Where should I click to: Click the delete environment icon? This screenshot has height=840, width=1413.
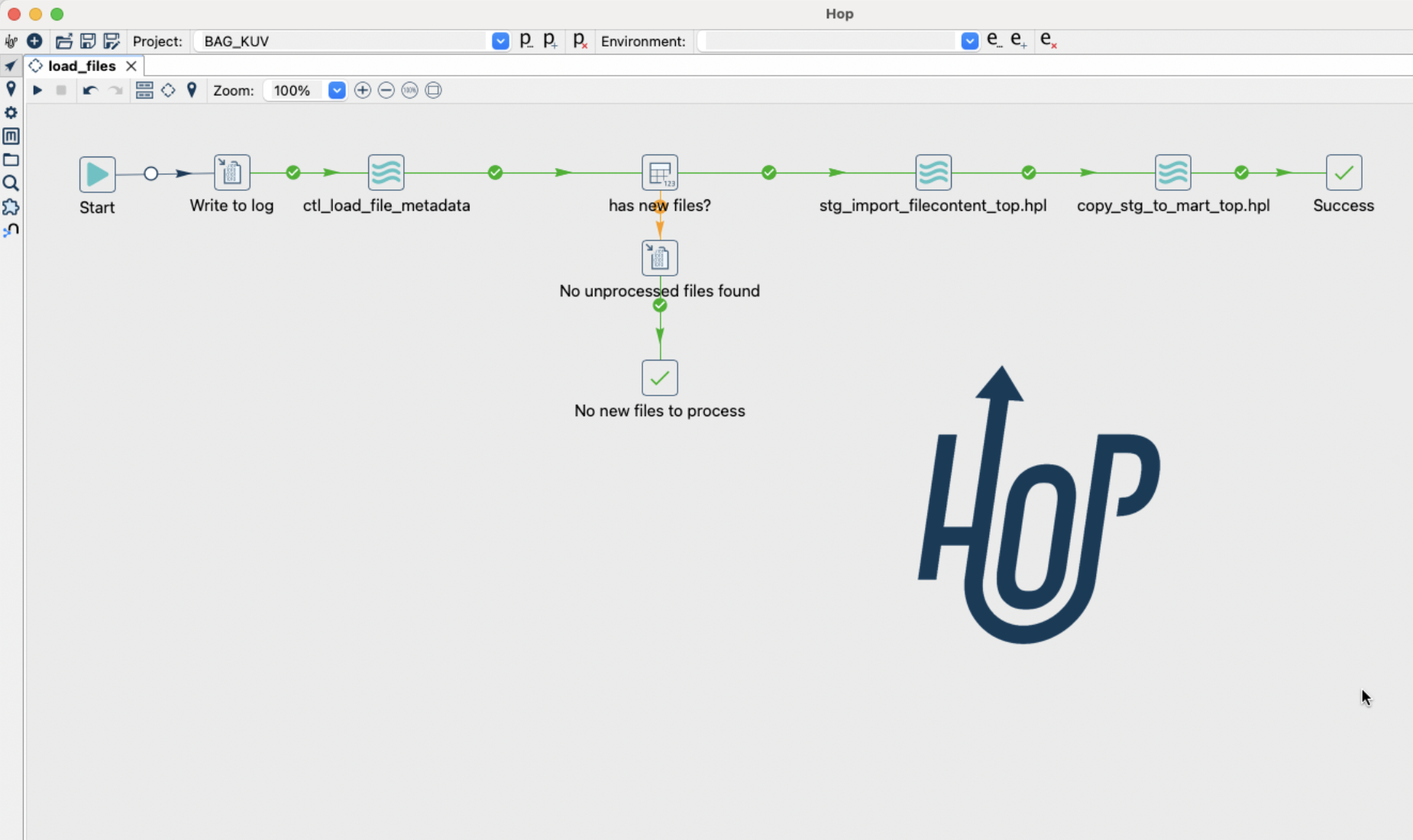click(1048, 40)
